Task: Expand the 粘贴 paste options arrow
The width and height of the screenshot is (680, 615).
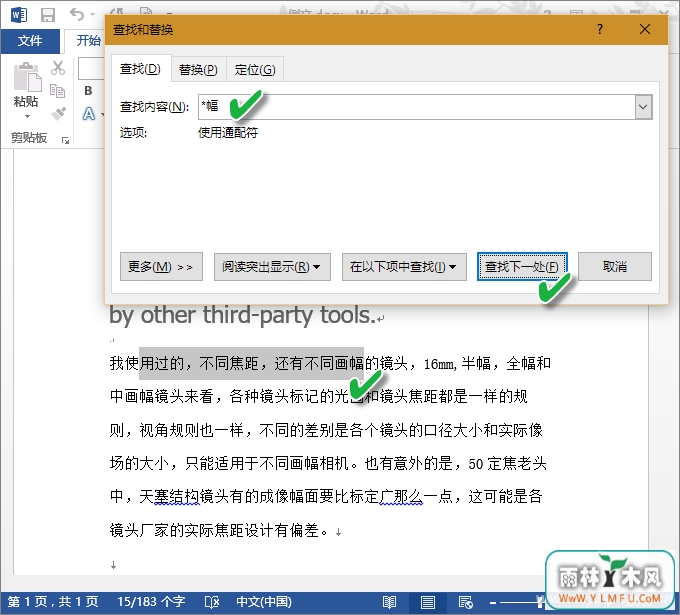Action: click(x=27, y=116)
